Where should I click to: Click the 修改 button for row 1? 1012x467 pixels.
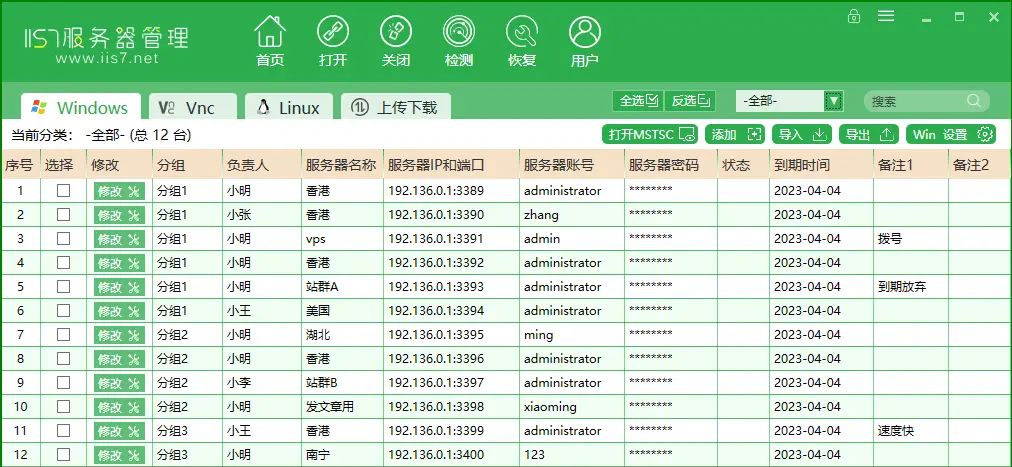pos(119,191)
